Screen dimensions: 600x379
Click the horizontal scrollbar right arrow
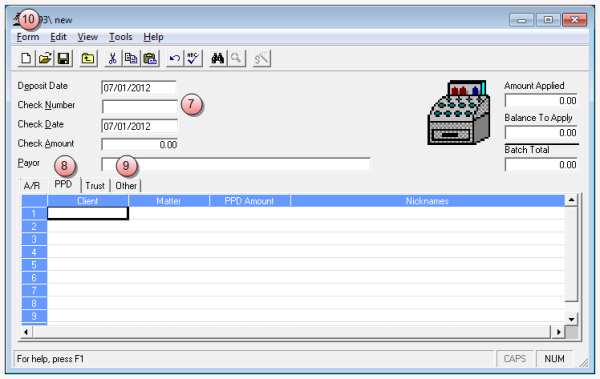[x=559, y=332]
